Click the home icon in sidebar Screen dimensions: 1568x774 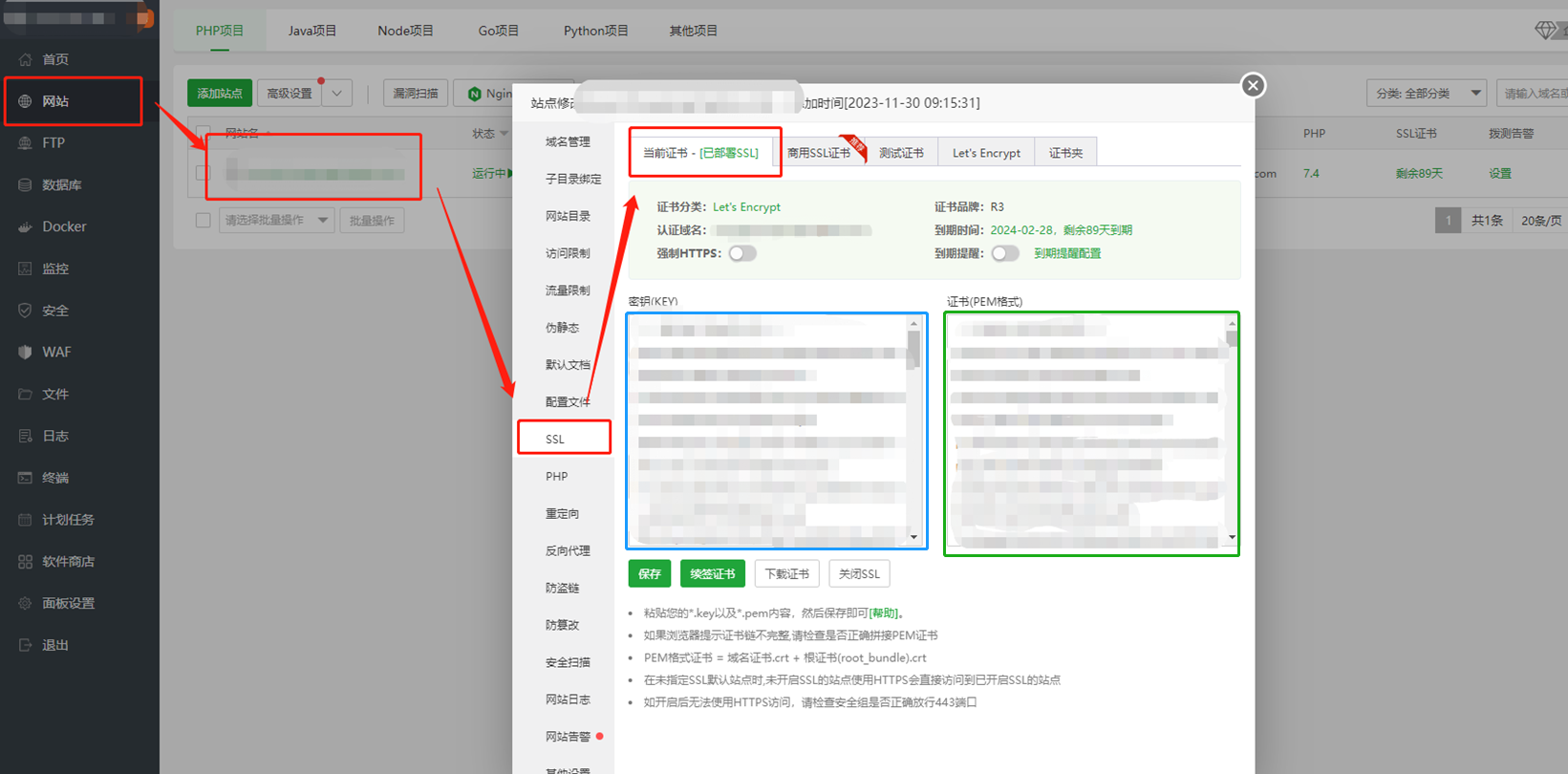click(x=25, y=59)
